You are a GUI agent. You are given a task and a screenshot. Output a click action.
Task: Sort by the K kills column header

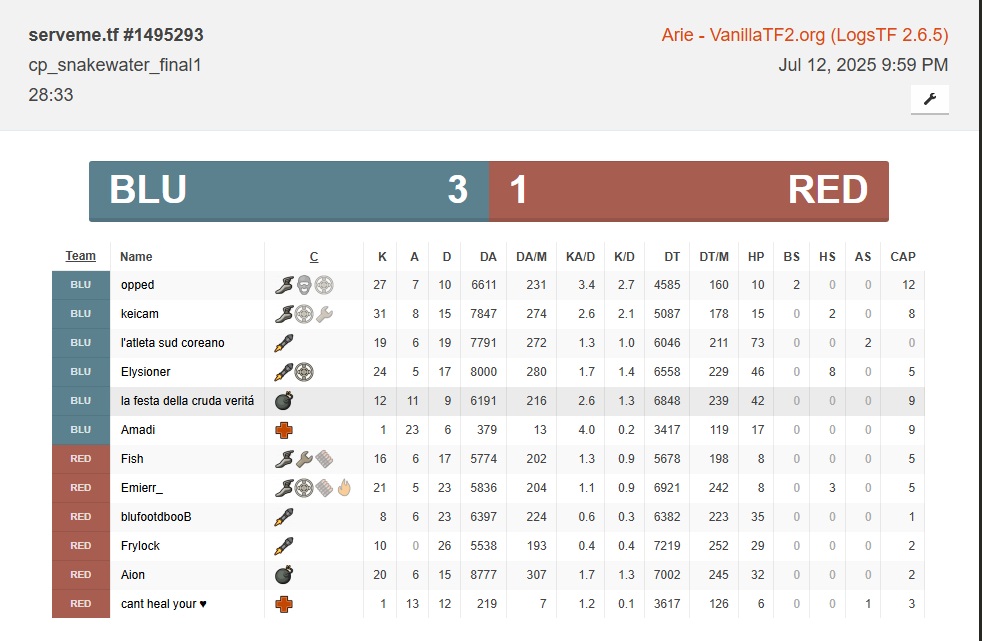coord(382,257)
